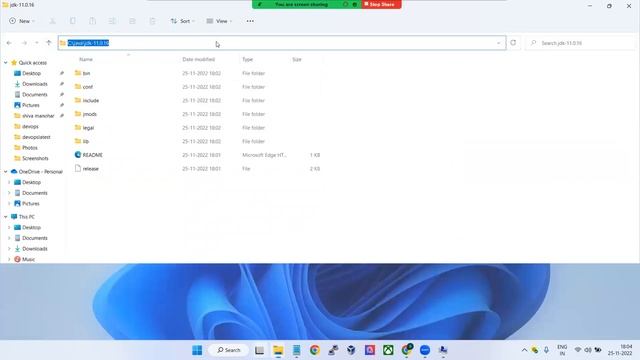Show hidden system tray icons
Screen dimensions: 640x360
(x=524, y=350)
